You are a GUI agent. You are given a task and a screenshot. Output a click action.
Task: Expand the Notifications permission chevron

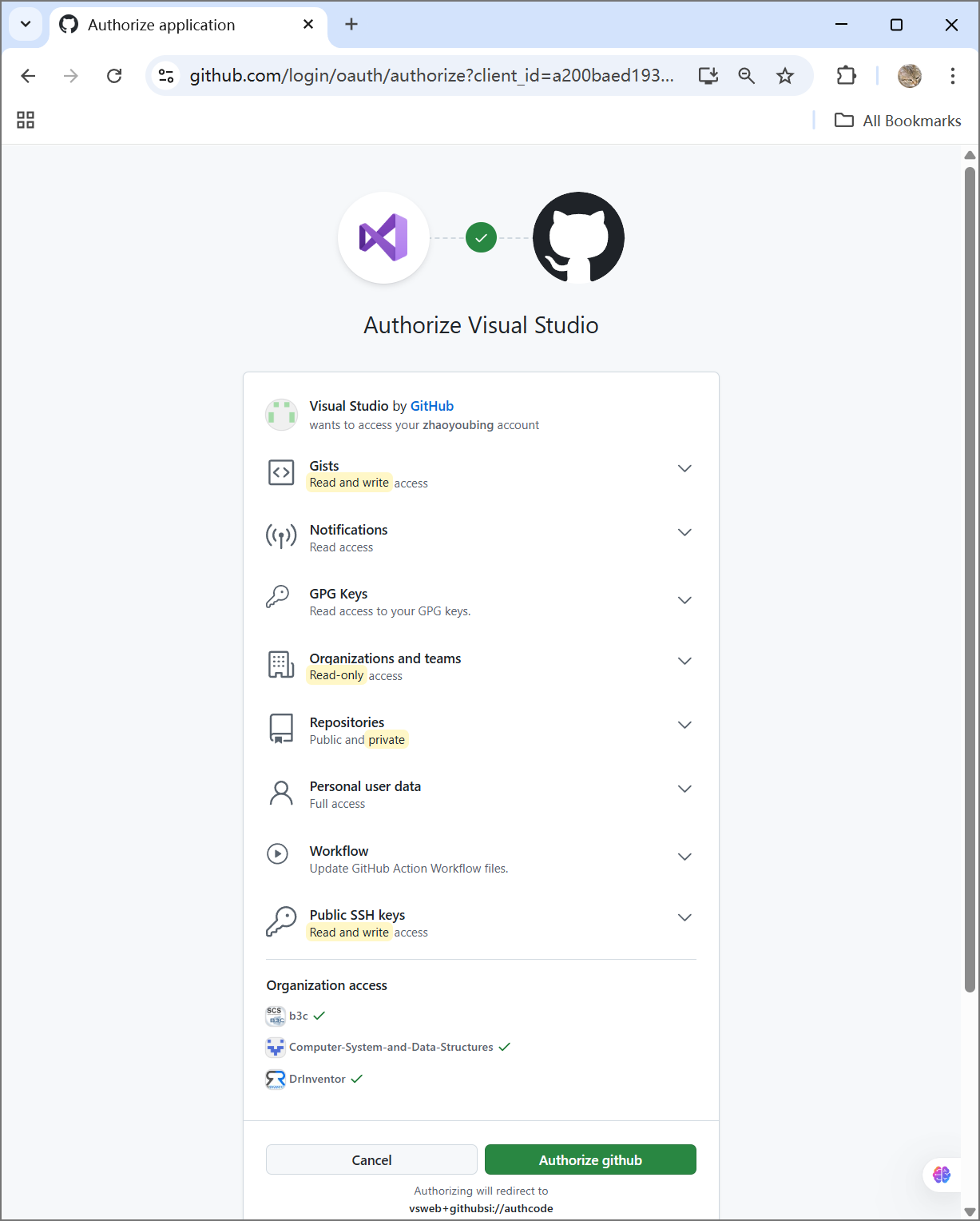(x=684, y=532)
